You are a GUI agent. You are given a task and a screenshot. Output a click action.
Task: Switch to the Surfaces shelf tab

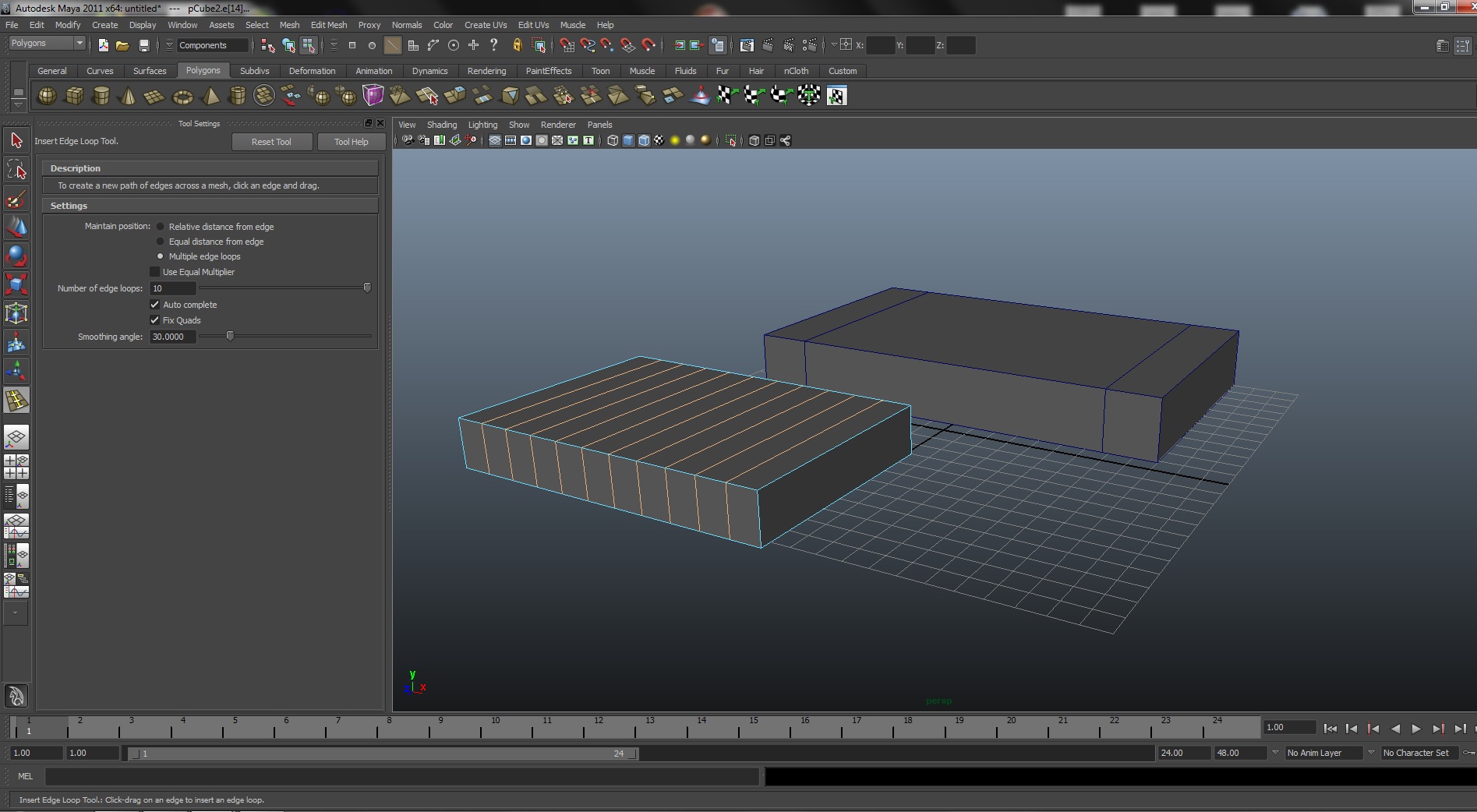pos(150,71)
